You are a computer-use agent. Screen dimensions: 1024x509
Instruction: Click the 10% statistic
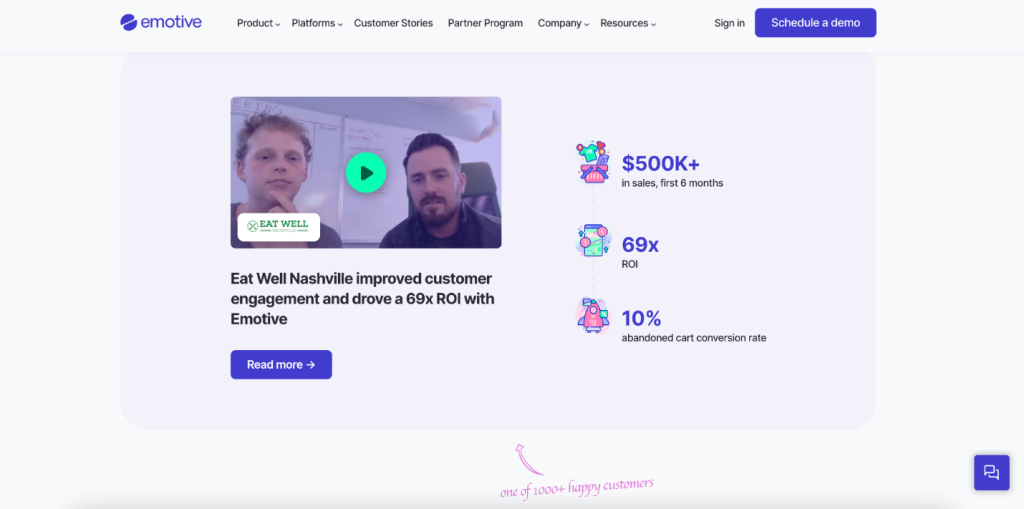641,318
